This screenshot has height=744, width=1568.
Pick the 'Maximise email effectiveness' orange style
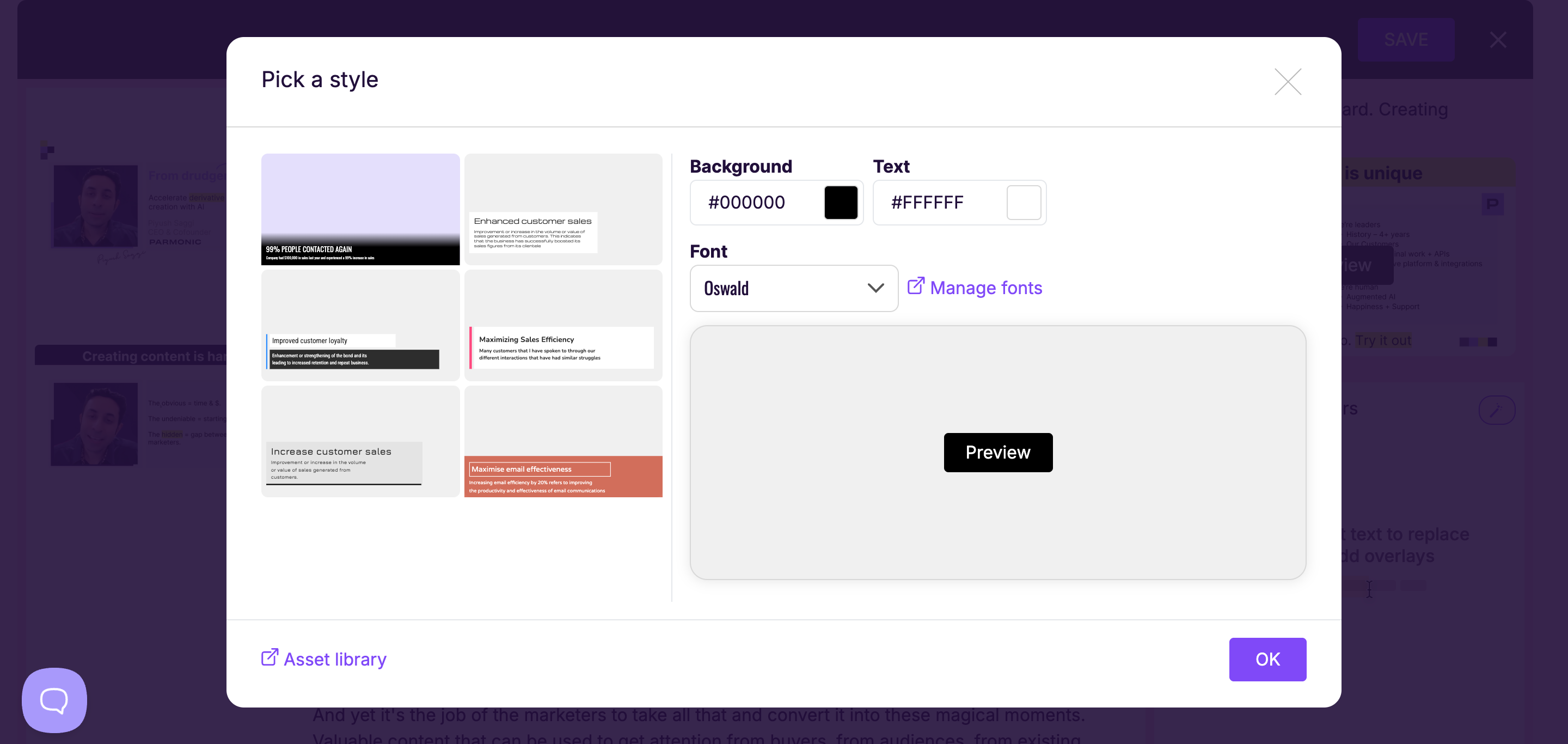coord(563,441)
